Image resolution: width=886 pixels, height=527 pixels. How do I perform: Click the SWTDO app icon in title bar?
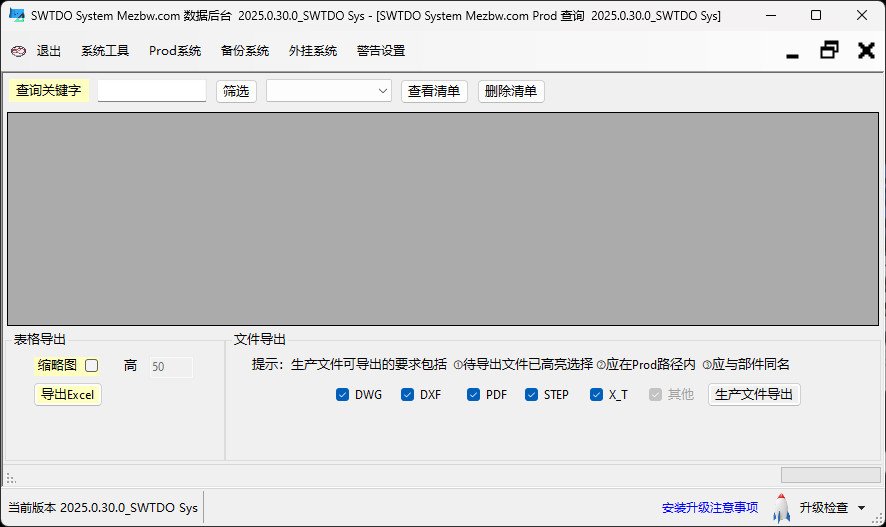coord(17,16)
